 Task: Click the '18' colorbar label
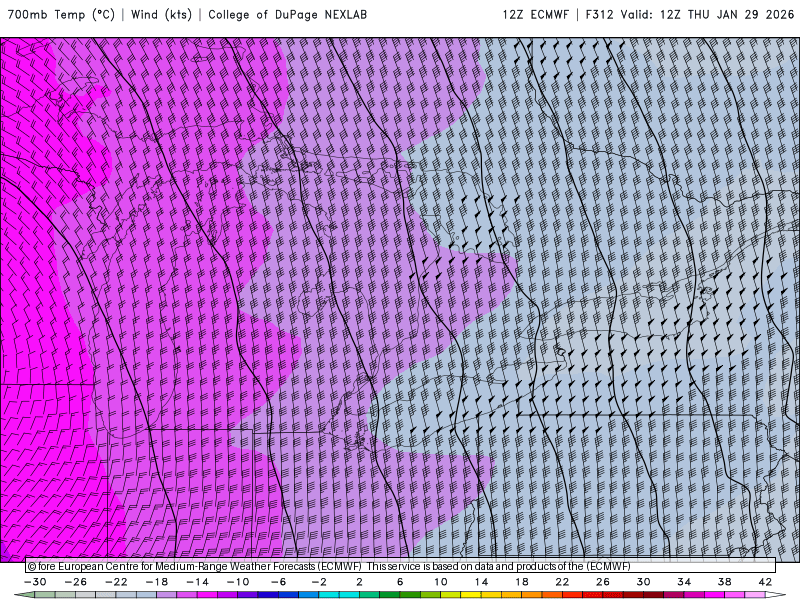point(522,582)
